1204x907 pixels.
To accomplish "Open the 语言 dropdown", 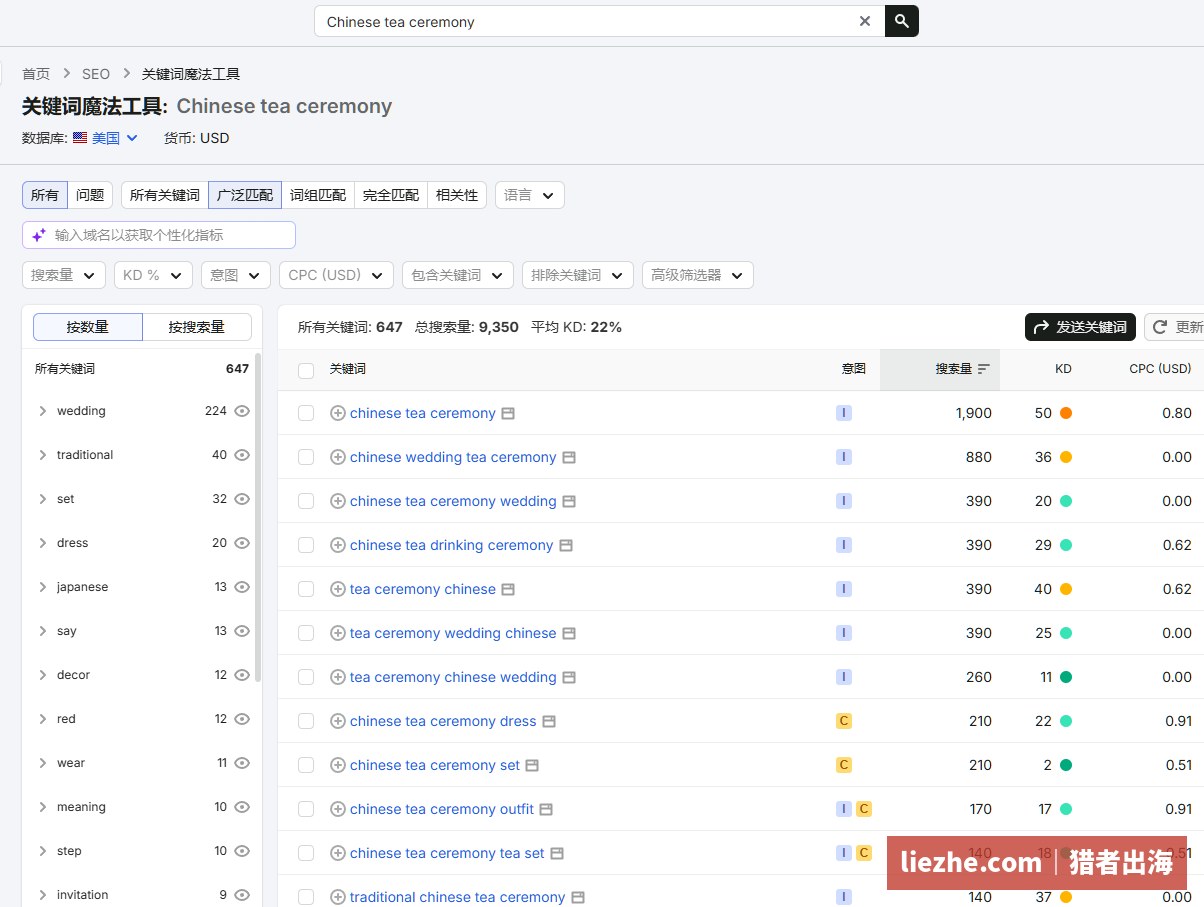I will tap(530, 195).
